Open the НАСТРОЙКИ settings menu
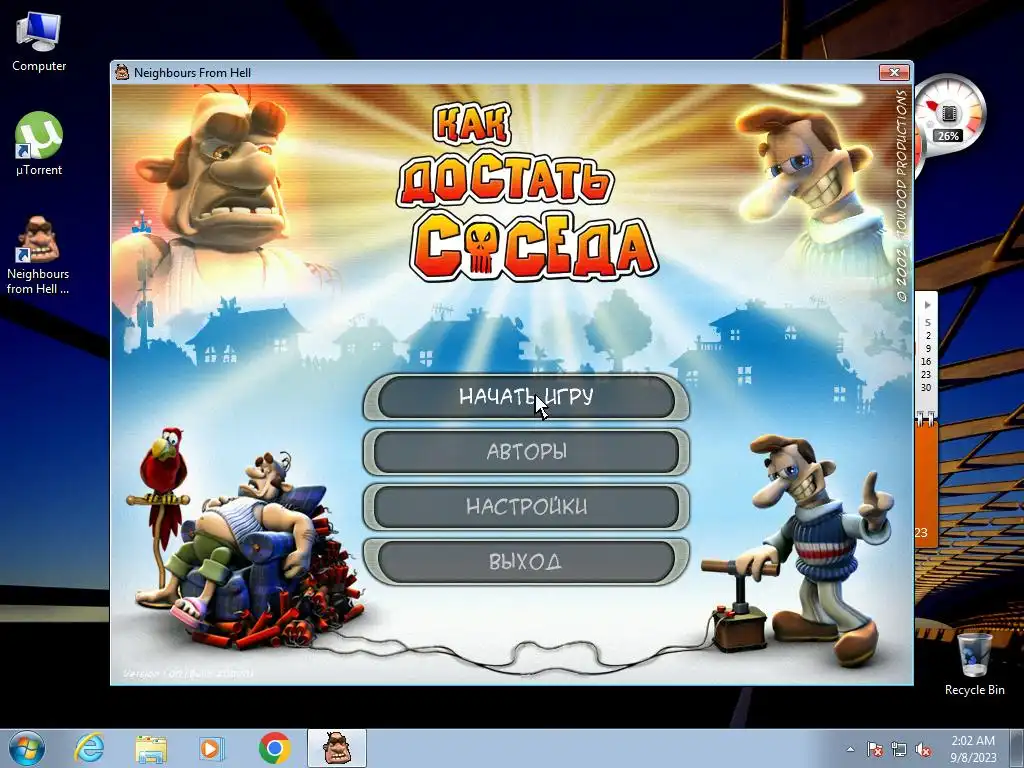This screenshot has width=1024, height=768. coord(526,506)
